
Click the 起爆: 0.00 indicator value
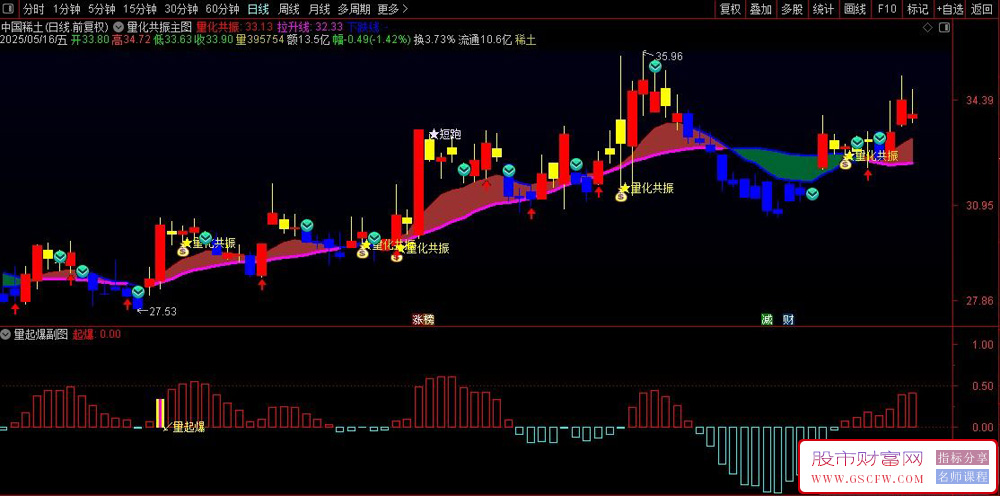96,333
